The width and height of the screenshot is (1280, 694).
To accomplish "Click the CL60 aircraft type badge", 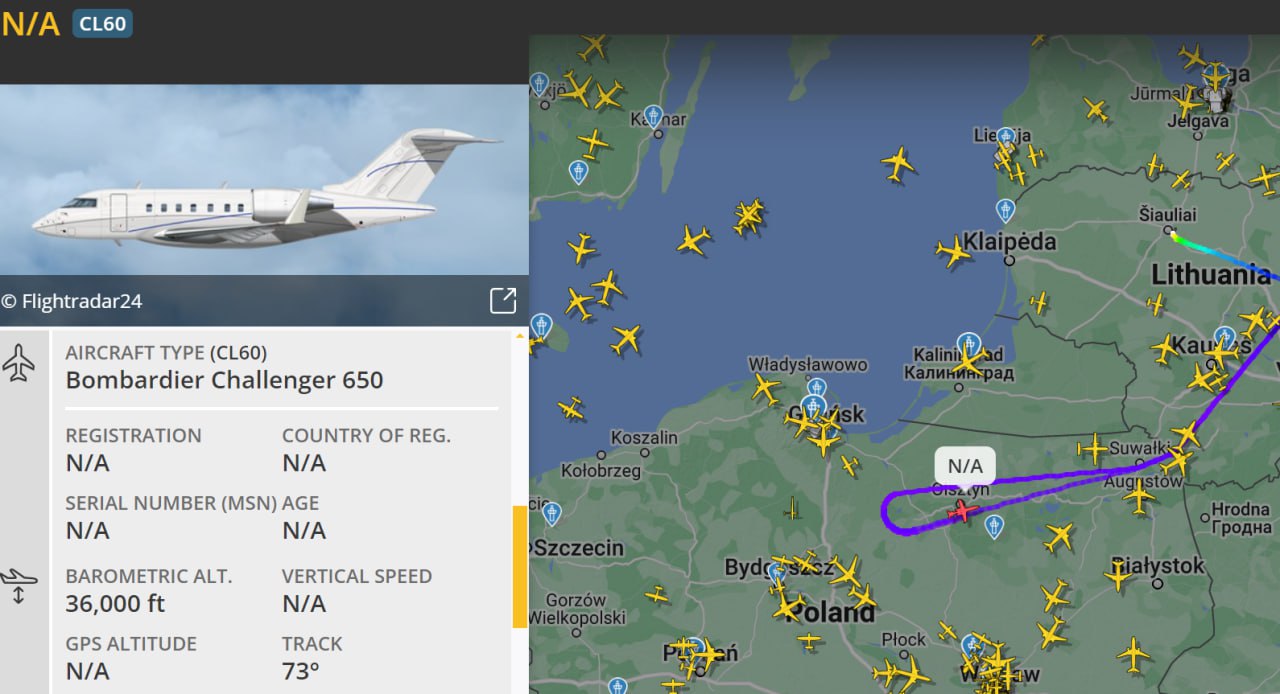I will (102, 23).
